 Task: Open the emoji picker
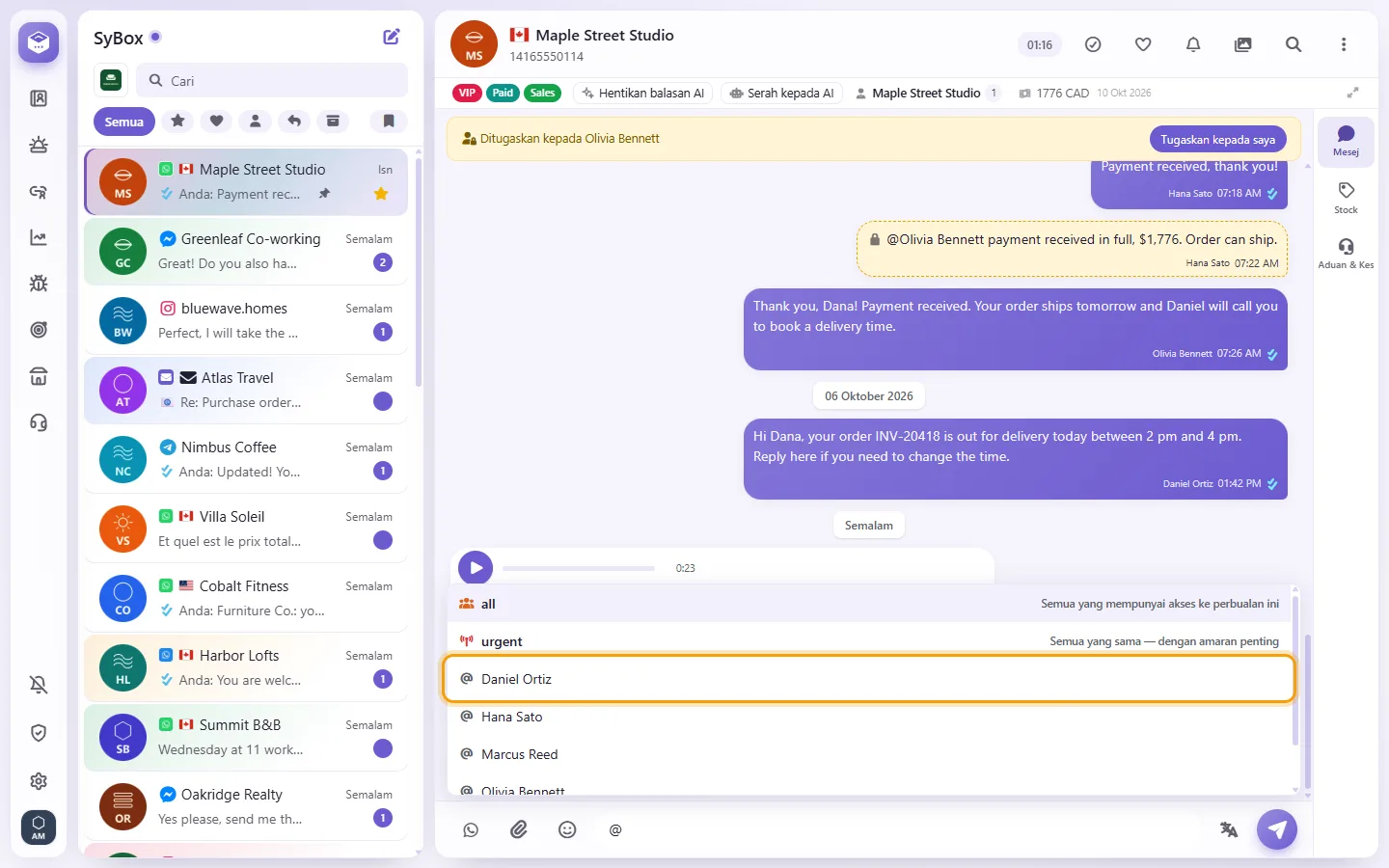[x=567, y=829]
